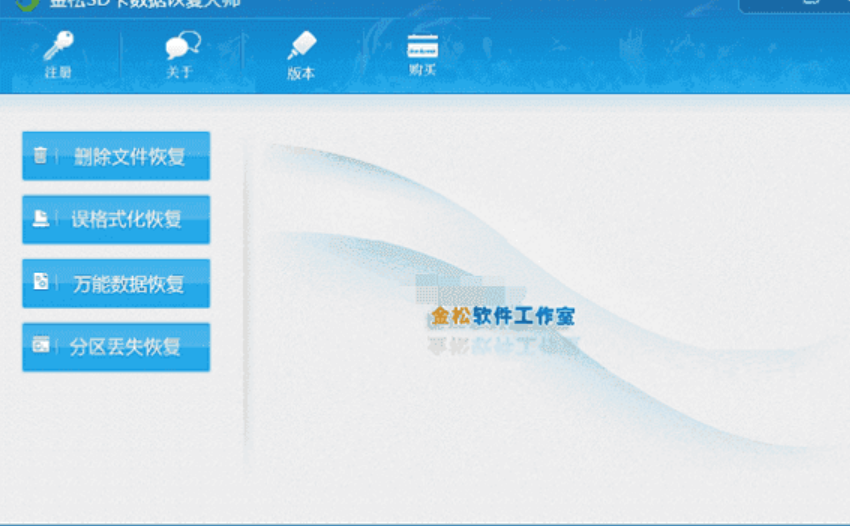
Task: Click the marker pen icon for 版本
Action: [301, 46]
